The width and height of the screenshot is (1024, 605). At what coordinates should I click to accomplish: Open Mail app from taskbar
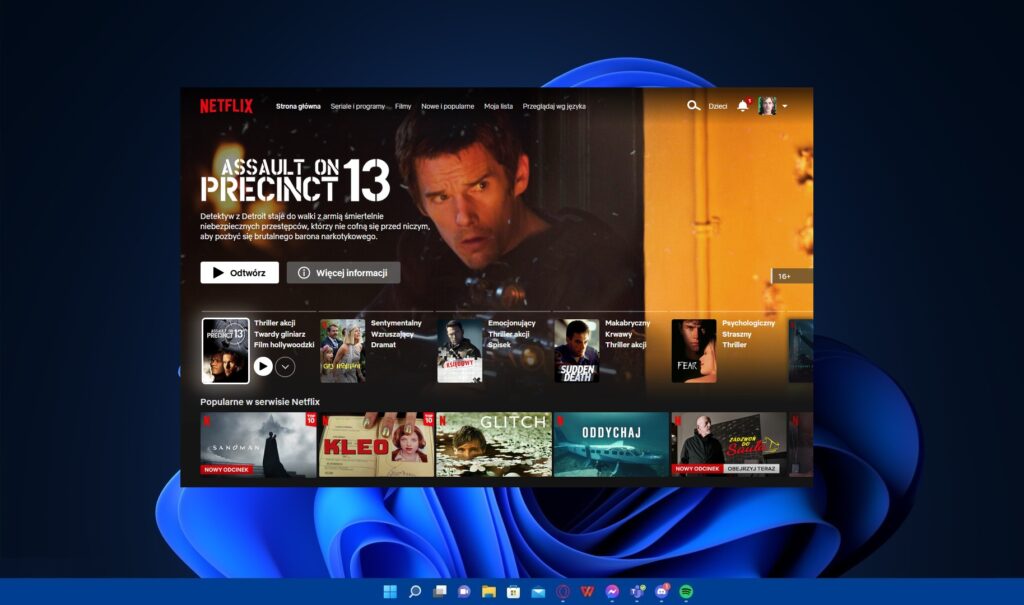pos(538,591)
